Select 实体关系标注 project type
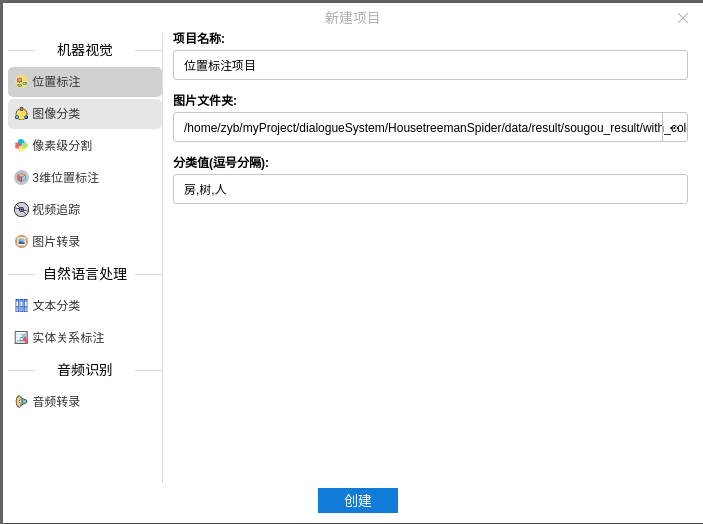This screenshot has height=524, width=703. [x=85, y=338]
